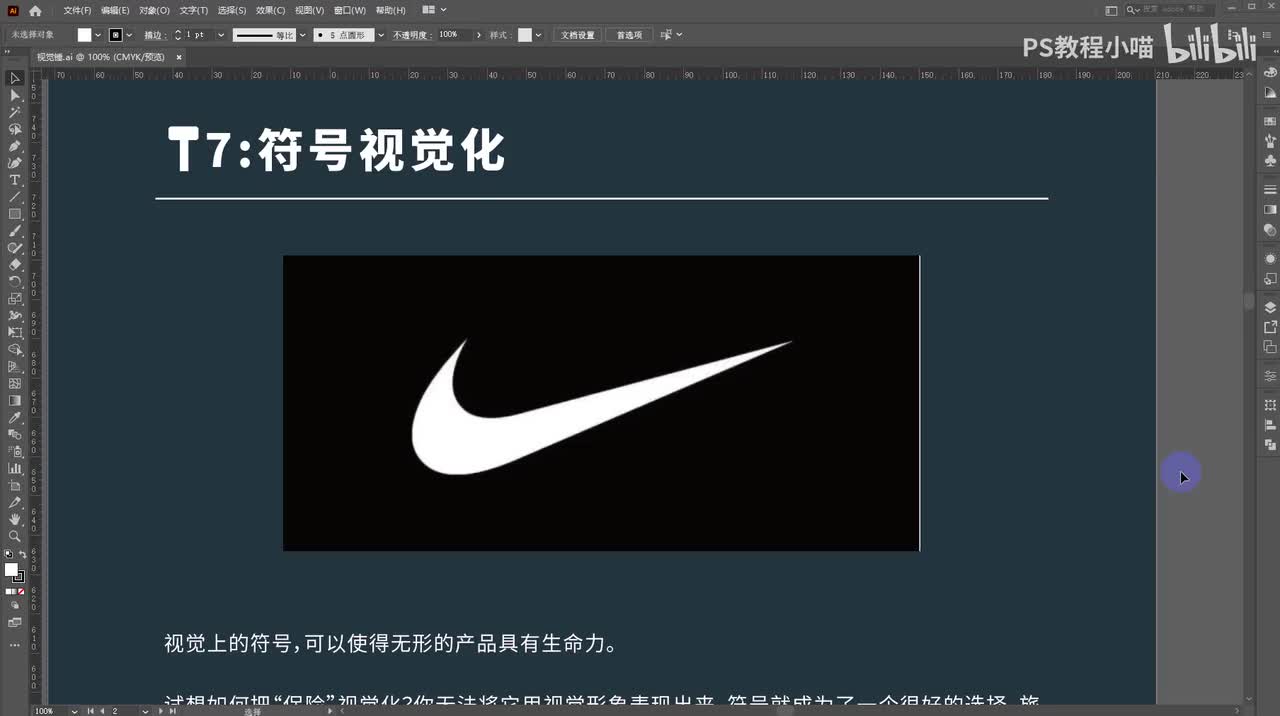
Task: Open the Swatches panel icon
Action: [x=1270, y=121]
